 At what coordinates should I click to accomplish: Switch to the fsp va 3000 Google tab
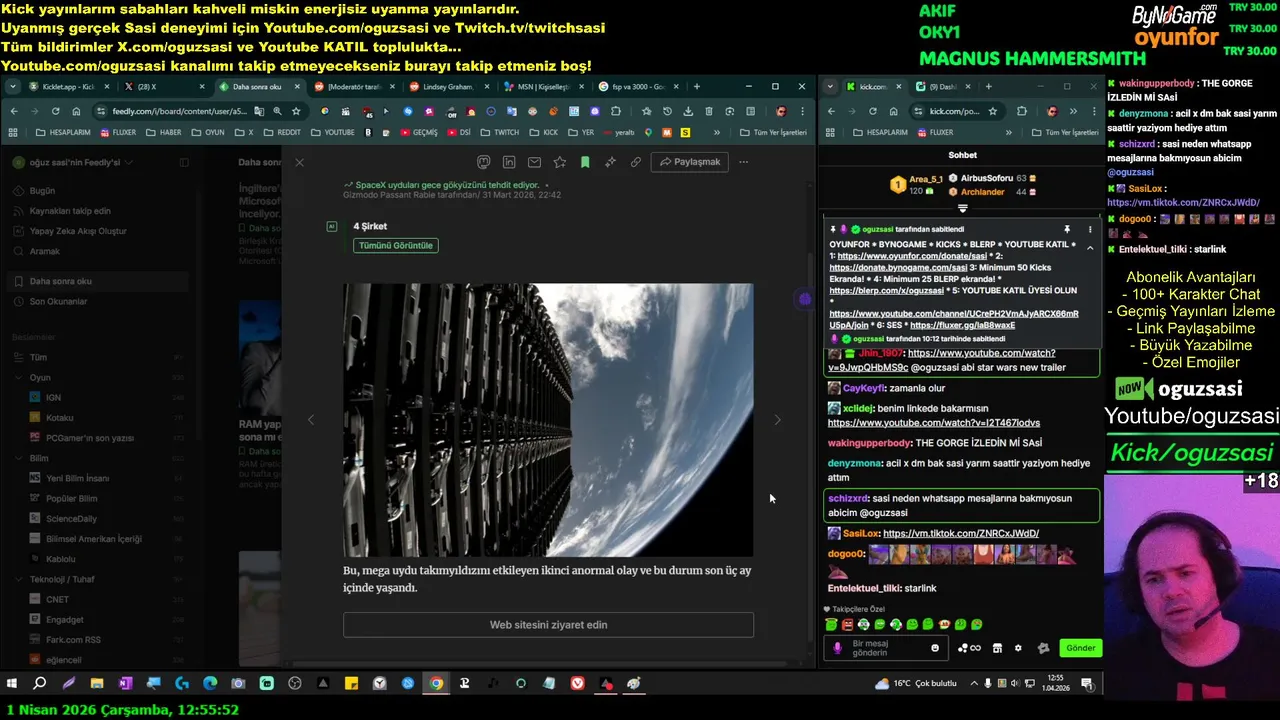638,87
